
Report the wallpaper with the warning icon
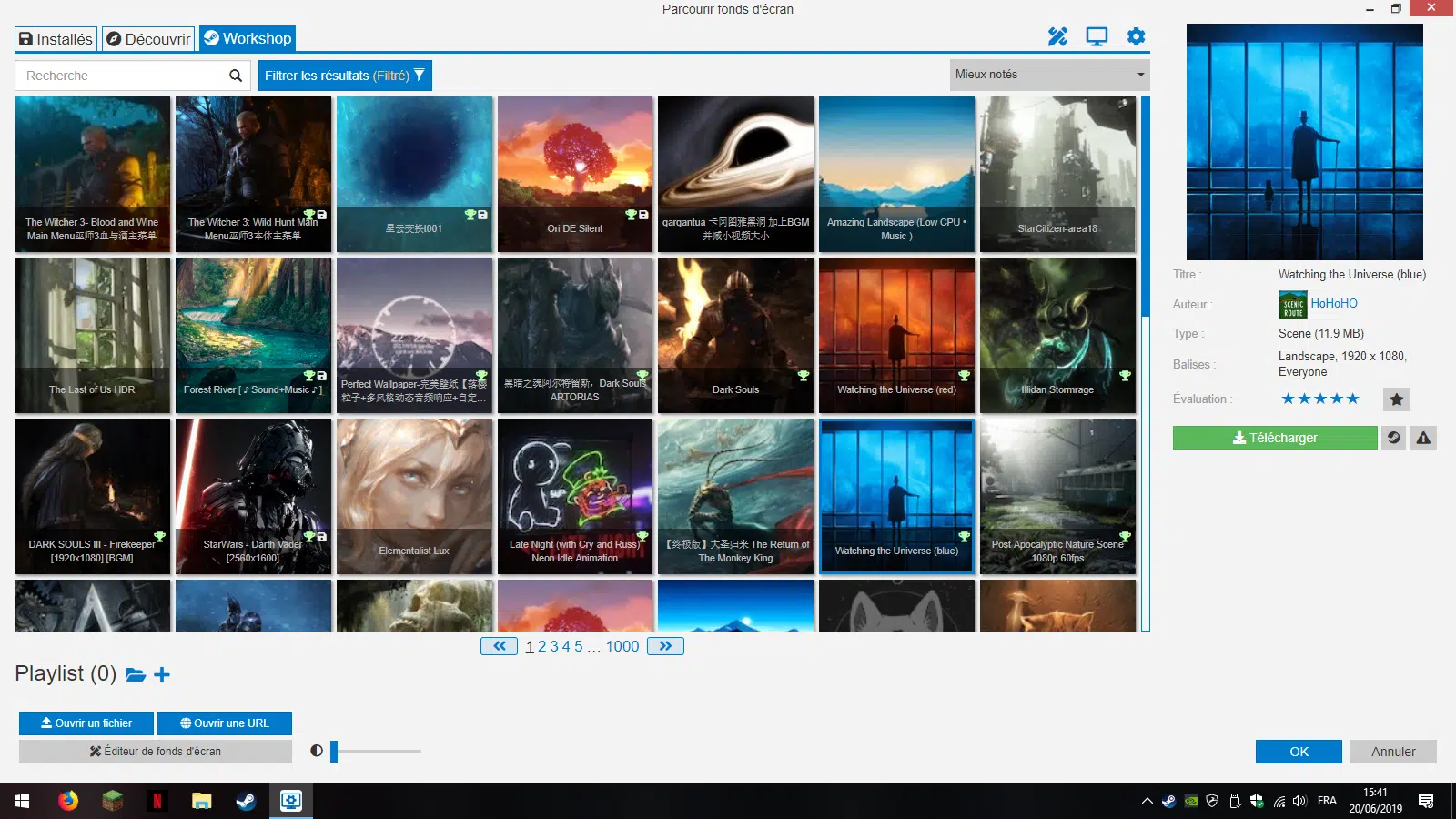coord(1423,438)
